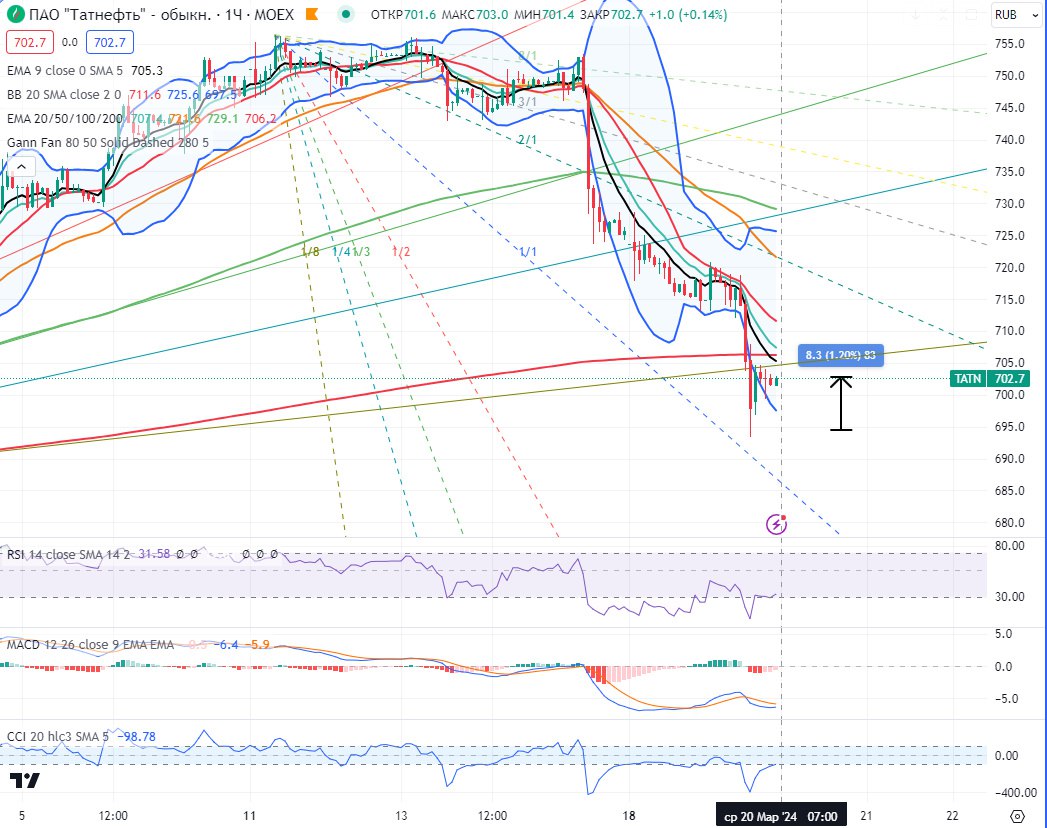
Task: Click the Gann fan 1/2 label
Action: [401, 252]
